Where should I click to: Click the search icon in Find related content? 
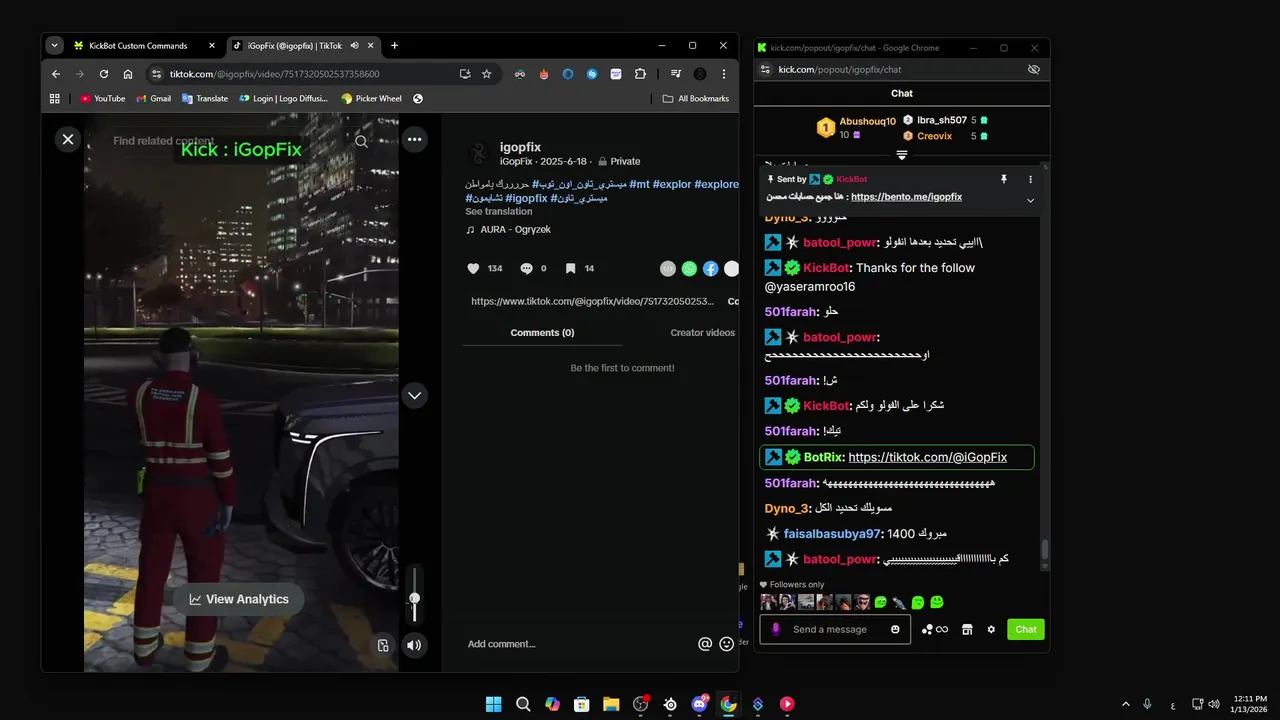coord(362,141)
